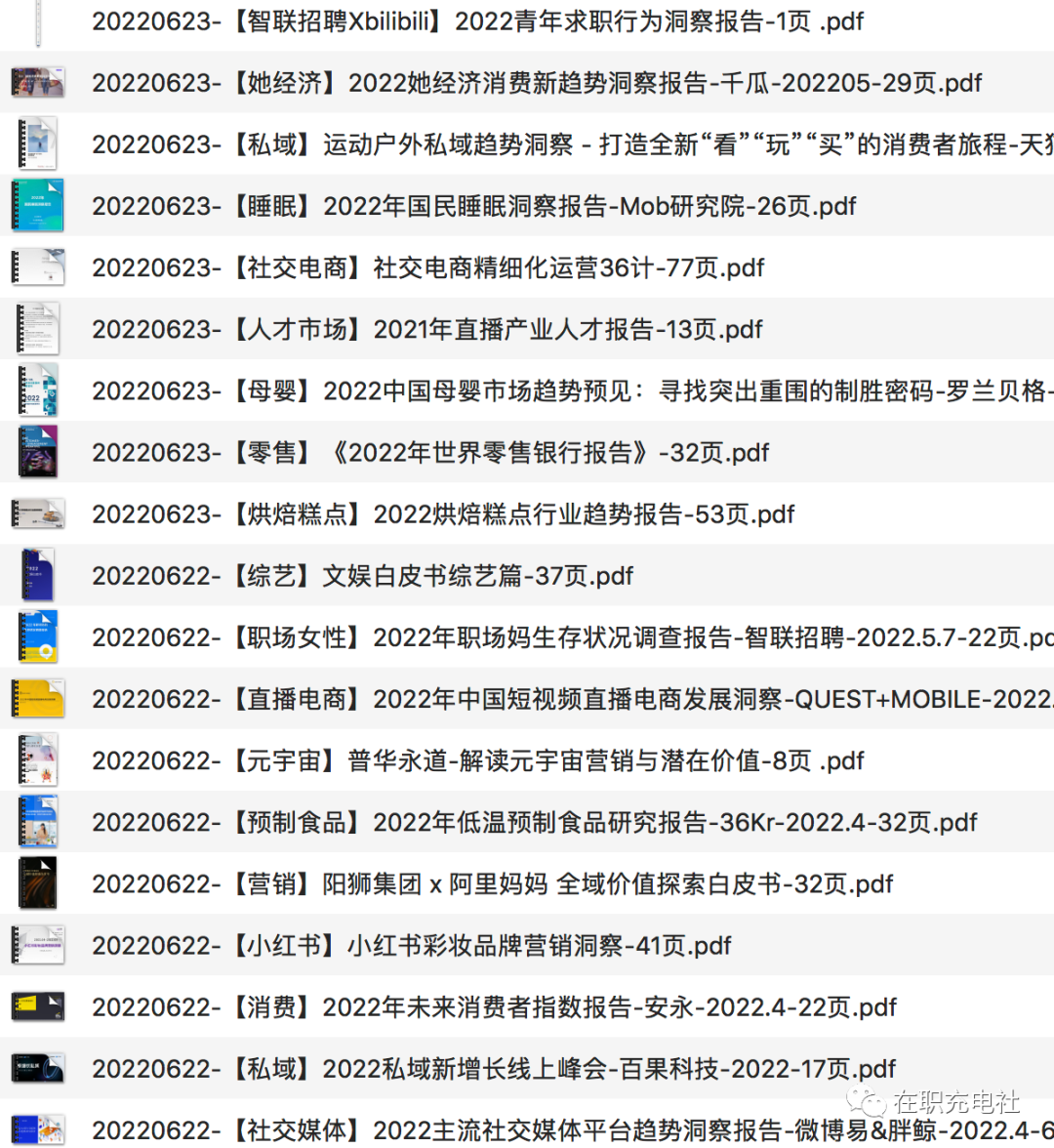The height and width of the screenshot is (1148, 1054).
Task: Click icon of 烘焙糕点行业趋势报告 PDF
Action: 38,513
